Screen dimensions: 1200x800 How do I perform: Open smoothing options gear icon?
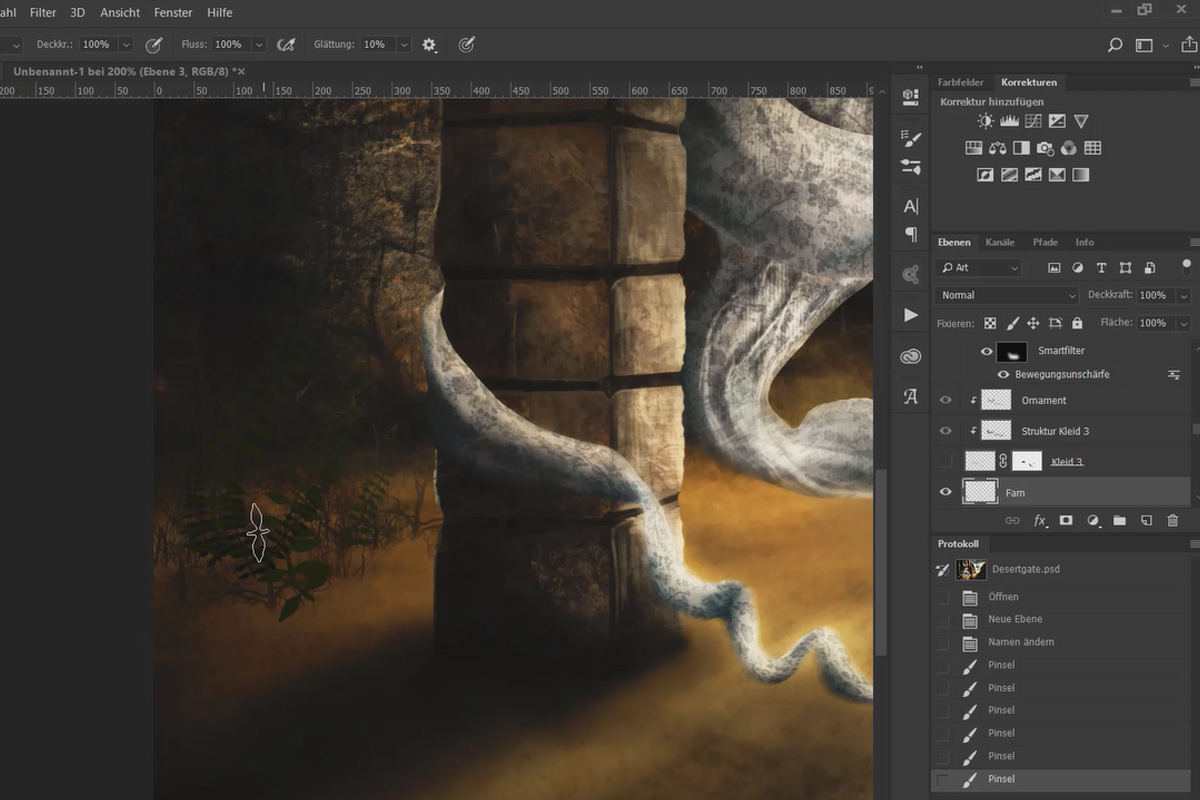click(x=429, y=45)
